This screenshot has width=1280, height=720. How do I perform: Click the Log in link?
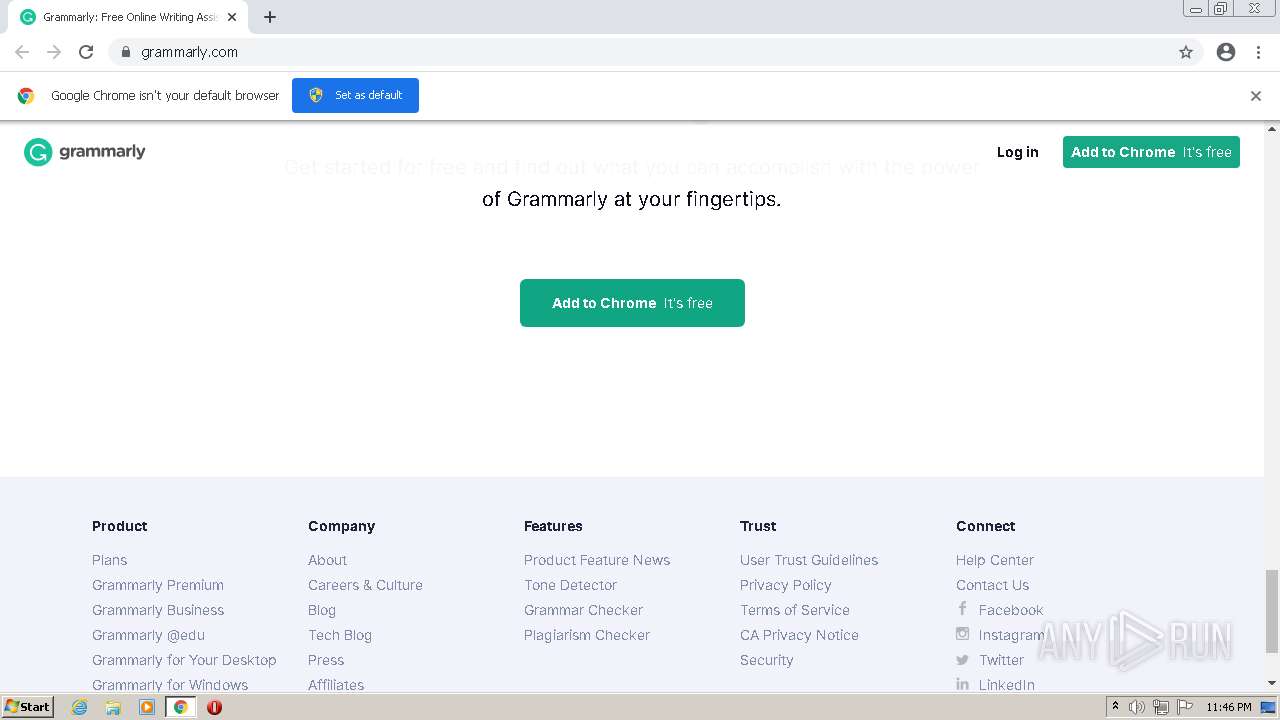pos(1018,152)
